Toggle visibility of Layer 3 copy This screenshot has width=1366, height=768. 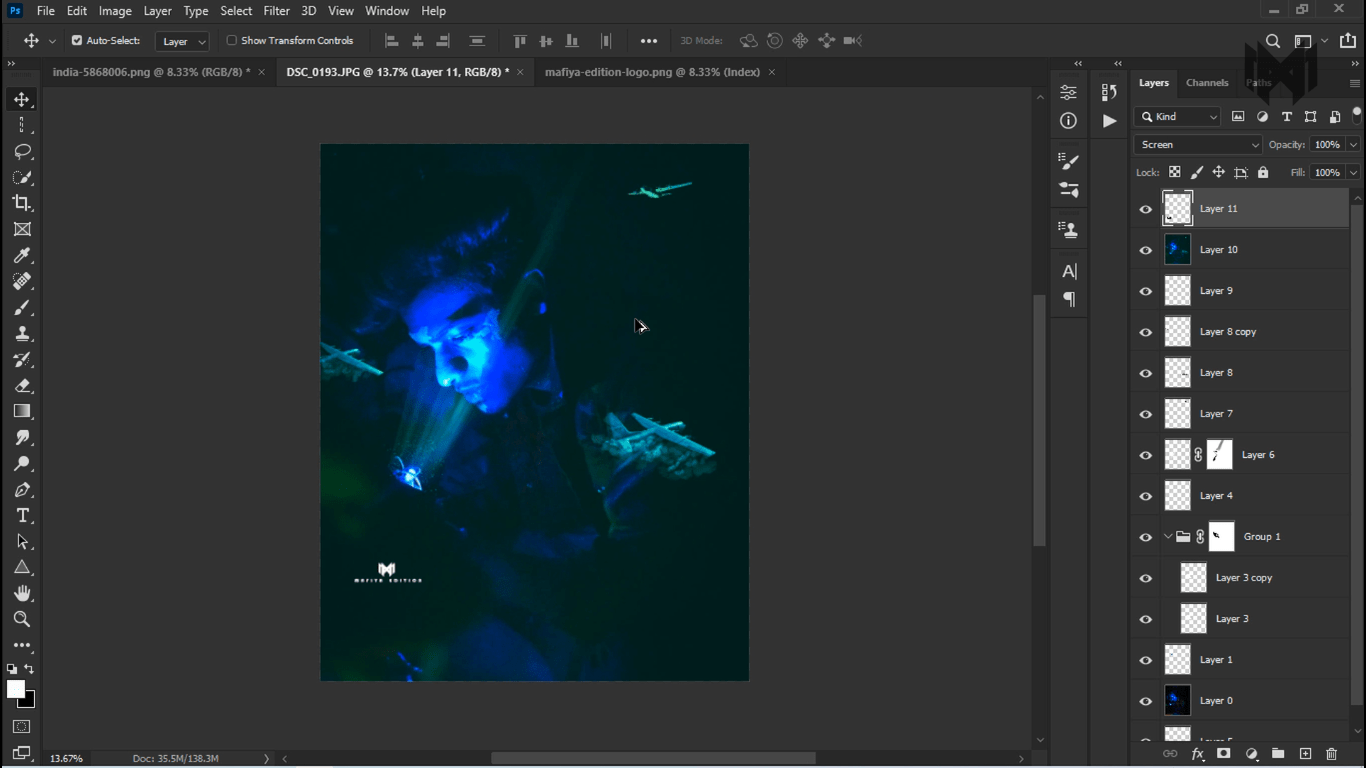(x=1146, y=578)
